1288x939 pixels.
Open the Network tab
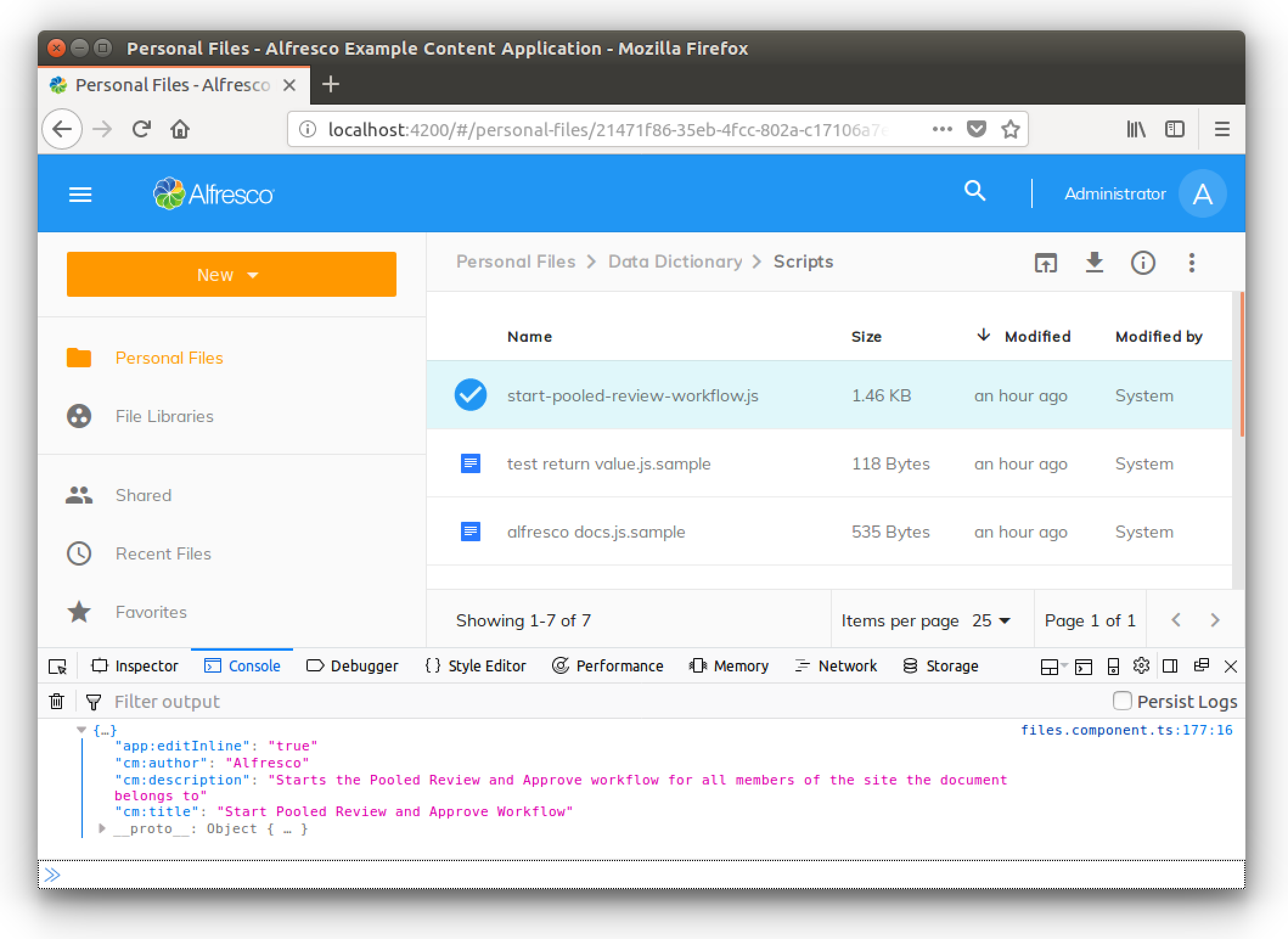pyautogui.click(x=836, y=666)
